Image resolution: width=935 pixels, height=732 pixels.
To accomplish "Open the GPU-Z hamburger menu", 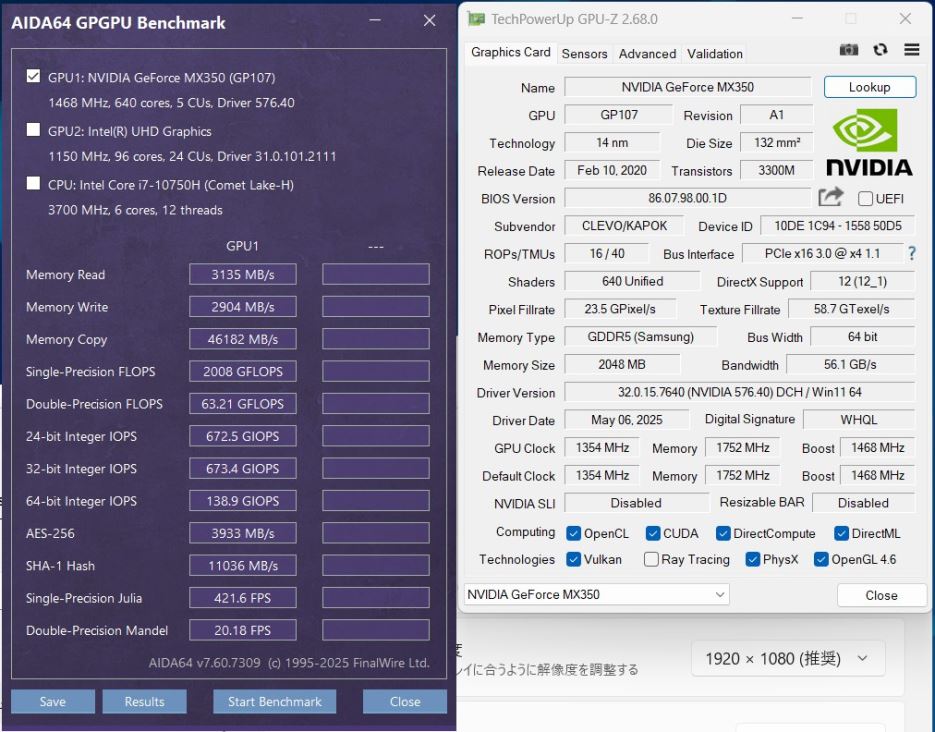I will coord(911,50).
